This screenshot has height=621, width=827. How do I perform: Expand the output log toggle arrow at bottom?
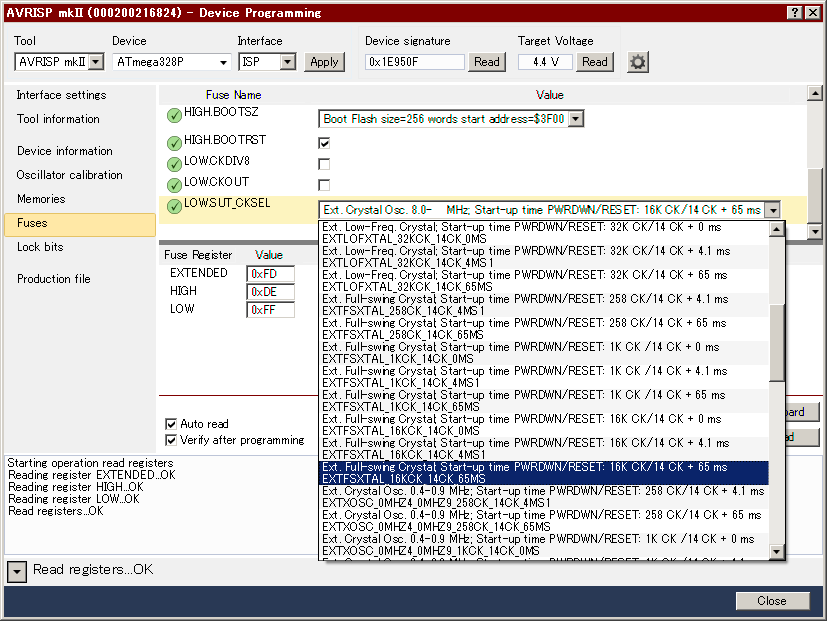(17, 571)
